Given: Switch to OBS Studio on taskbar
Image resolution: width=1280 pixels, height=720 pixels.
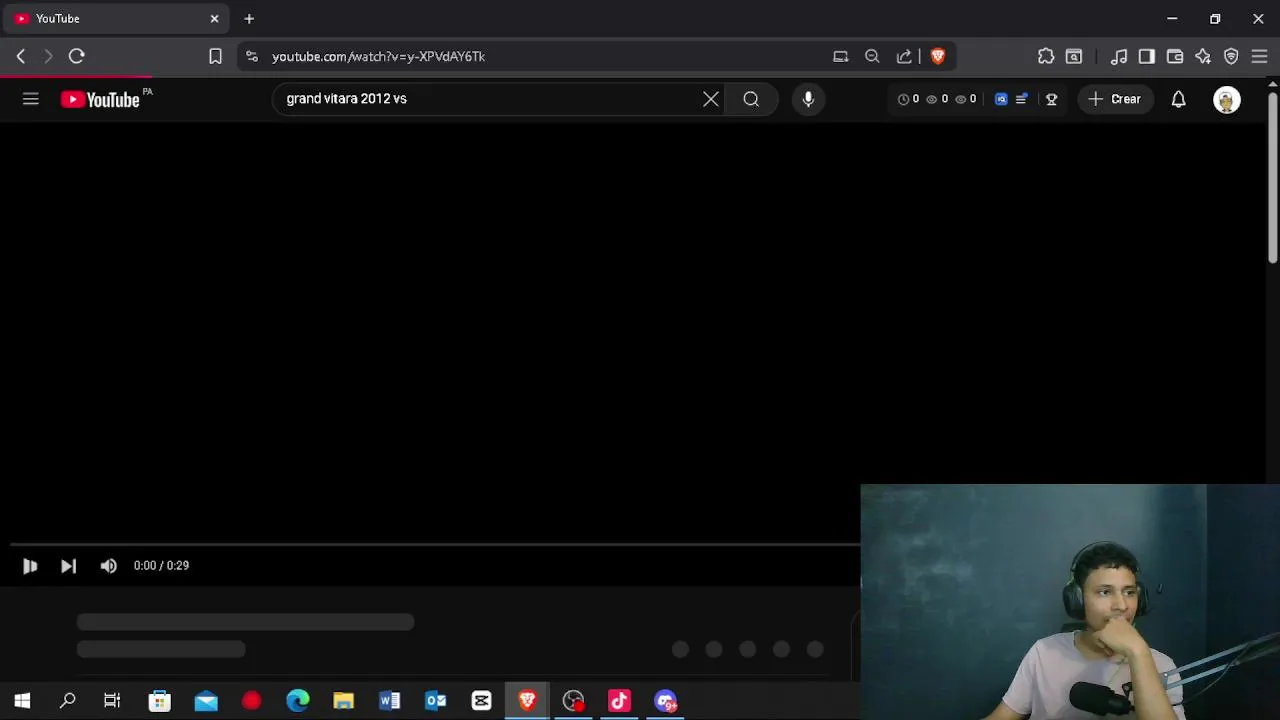Looking at the screenshot, I should pyautogui.click(x=574, y=701).
